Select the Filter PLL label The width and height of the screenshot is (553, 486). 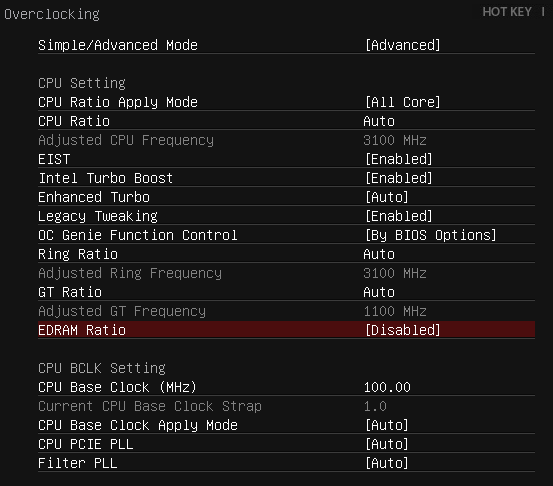[78, 464]
